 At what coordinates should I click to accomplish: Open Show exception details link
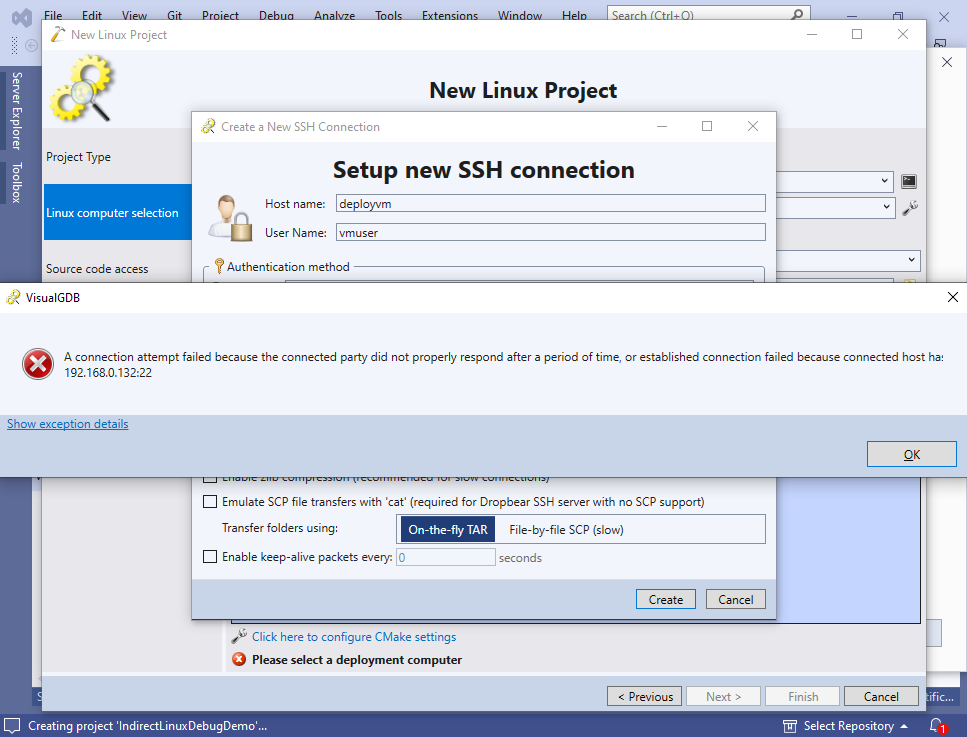click(x=68, y=424)
